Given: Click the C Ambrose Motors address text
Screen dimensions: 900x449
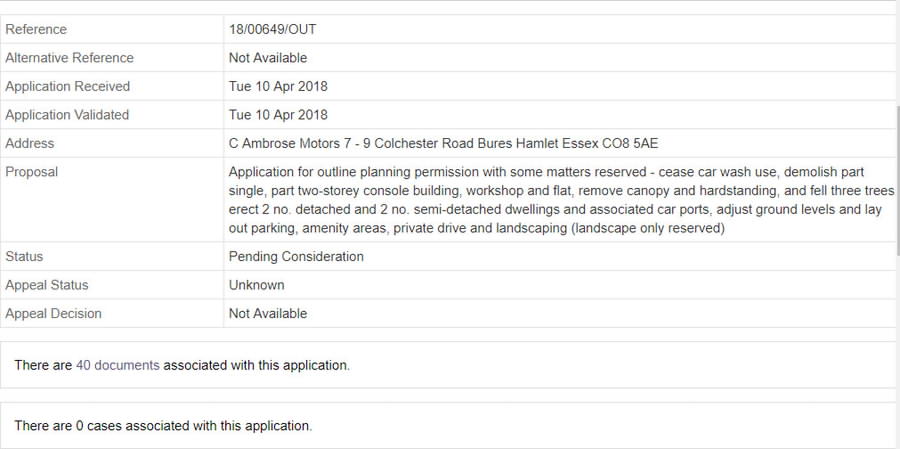Looking at the screenshot, I should coord(444,144).
